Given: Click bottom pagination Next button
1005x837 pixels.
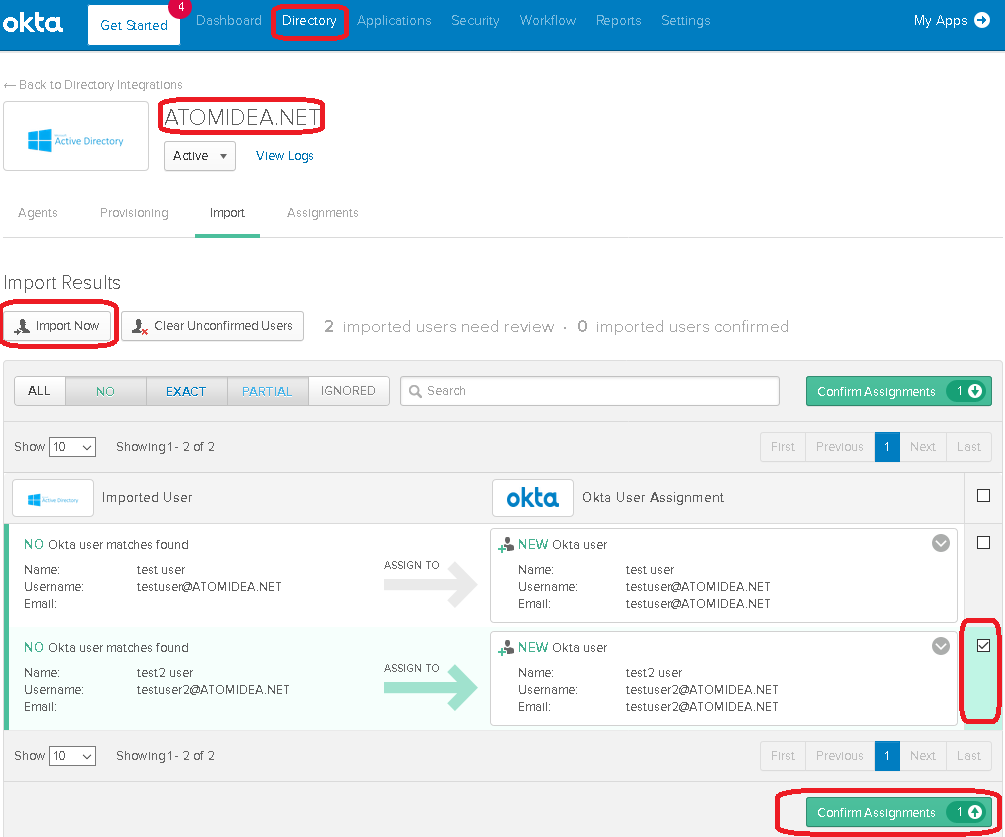Looking at the screenshot, I should [x=923, y=756].
